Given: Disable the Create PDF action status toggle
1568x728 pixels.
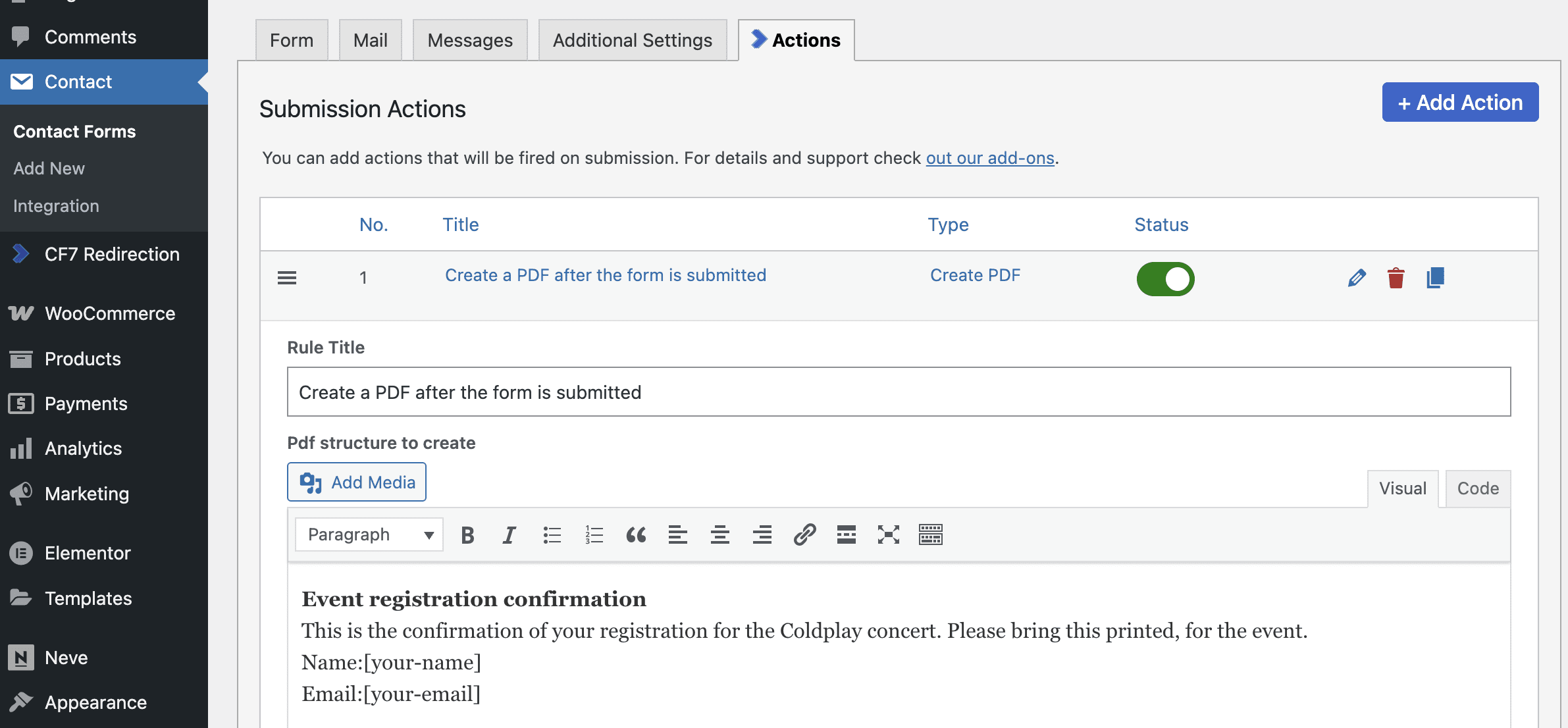Looking at the screenshot, I should point(1165,279).
